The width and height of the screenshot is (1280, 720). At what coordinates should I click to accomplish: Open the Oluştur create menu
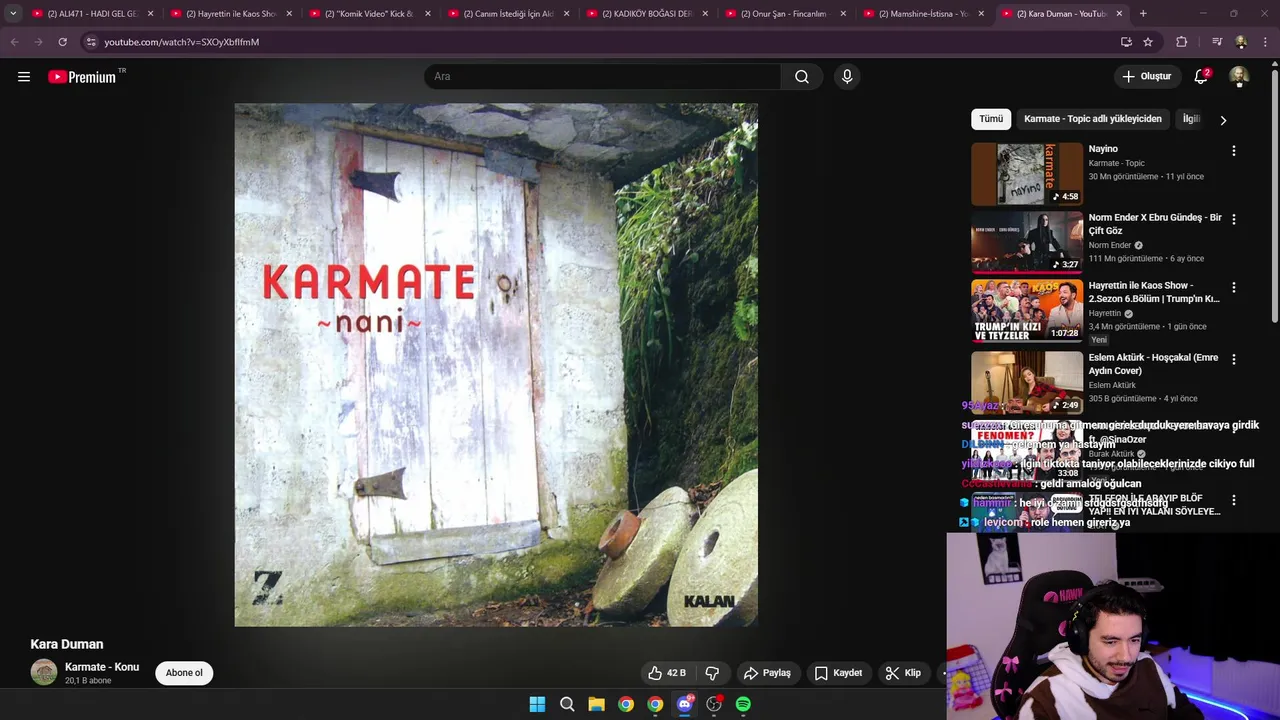pyautogui.click(x=1146, y=77)
